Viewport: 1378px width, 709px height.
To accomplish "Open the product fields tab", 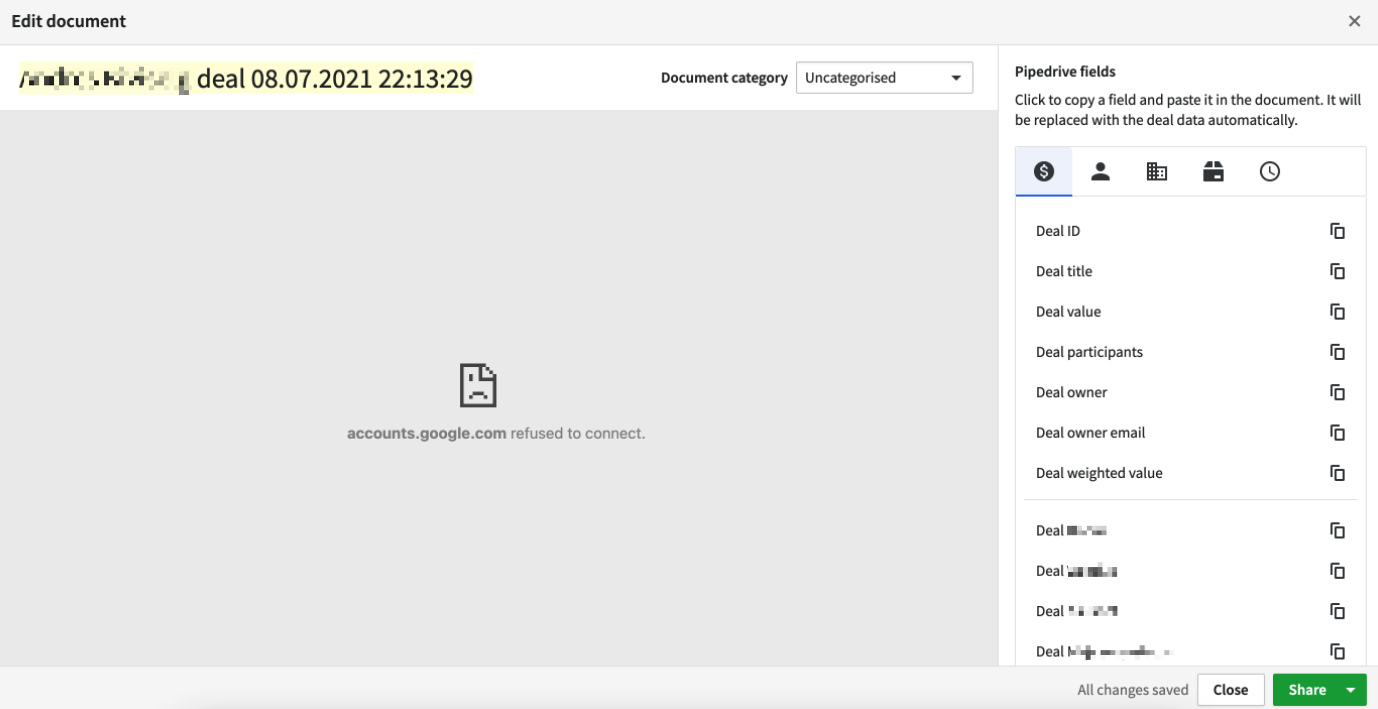I will [x=1213, y=170].
